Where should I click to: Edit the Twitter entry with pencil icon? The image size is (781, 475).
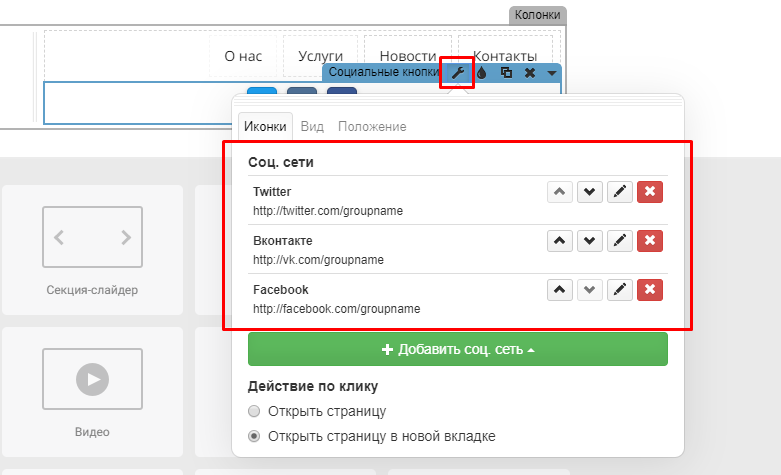point(620,192)
